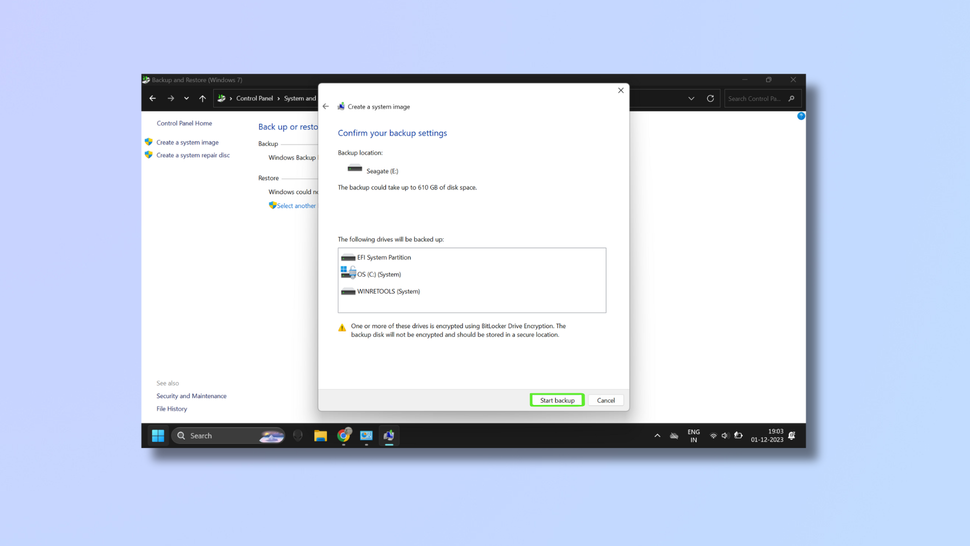Cancel the system image dialog
The height and width of the screenshot is (546, 970).
pos(606,400)
